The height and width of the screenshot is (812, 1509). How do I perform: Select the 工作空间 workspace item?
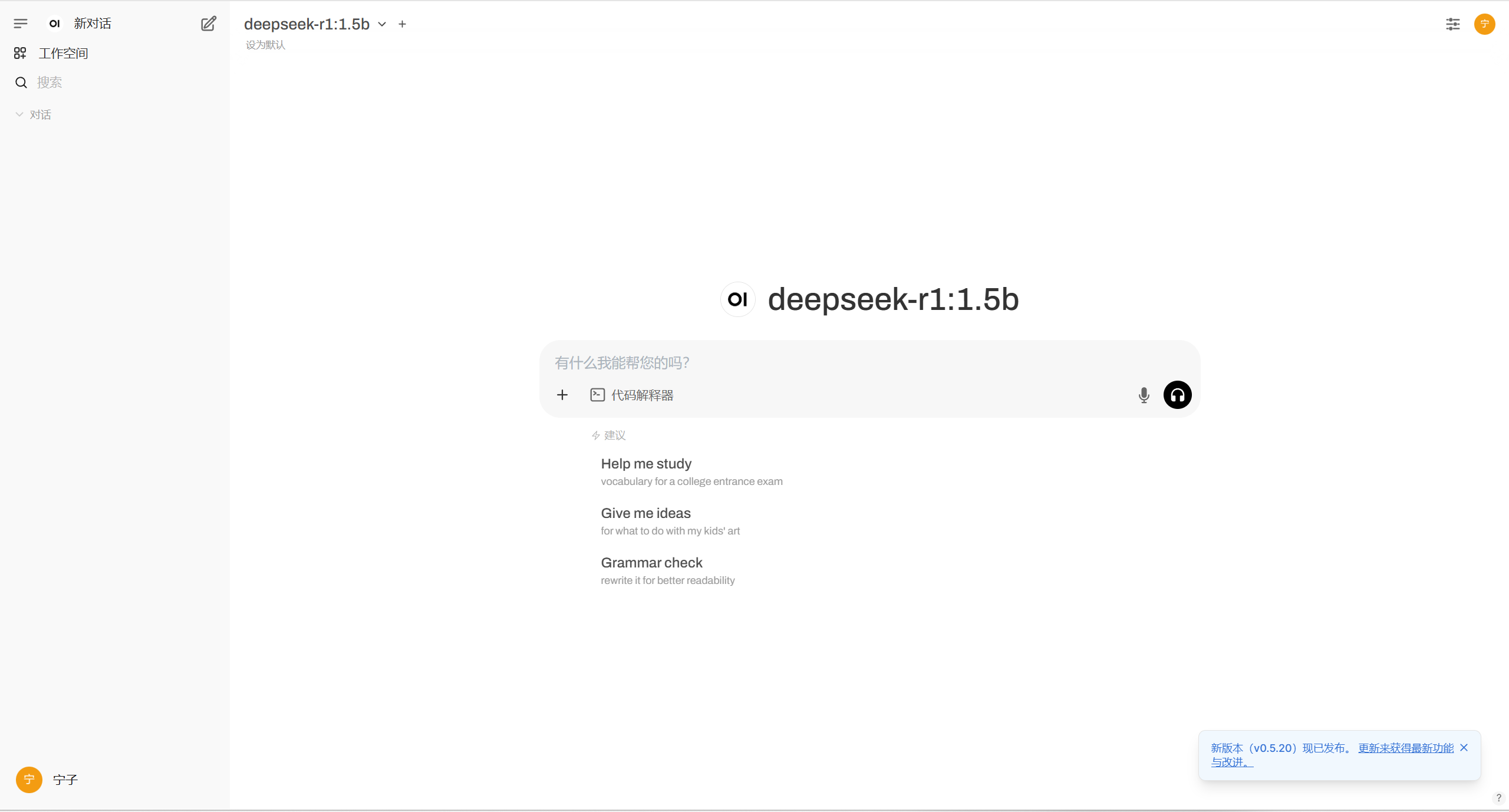click(63, 53)
